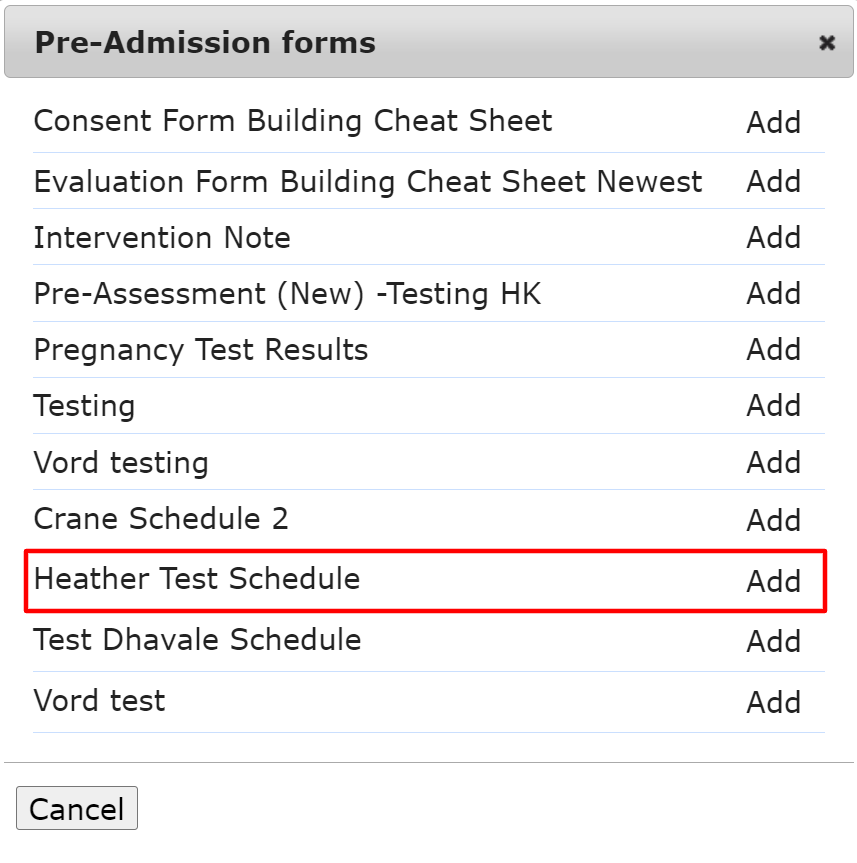Select the Consent Form Building Cheat Sheet label
This screenshot has height=863, width=857.
(x=293, y=121)
